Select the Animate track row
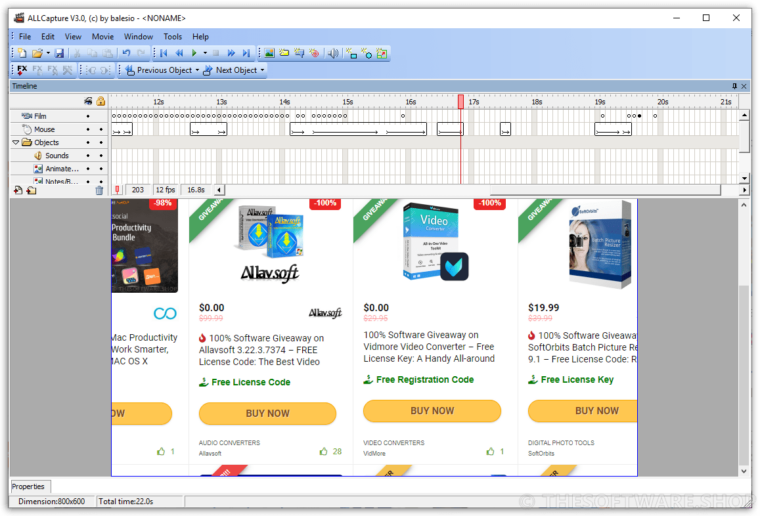This screenshot has width=760, height=516. 59,169
